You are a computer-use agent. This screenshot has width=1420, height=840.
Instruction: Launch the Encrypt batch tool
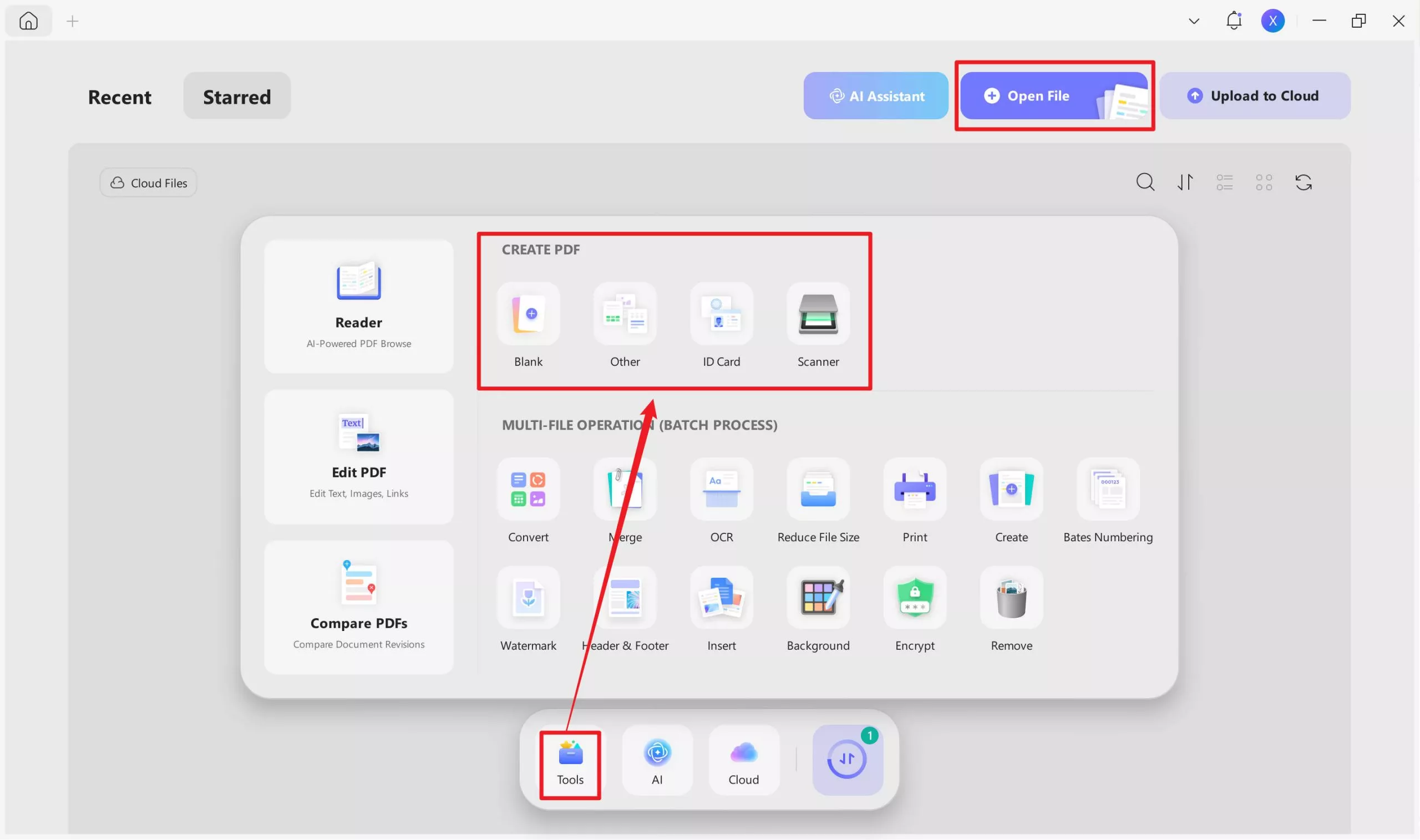coord(914,598)
